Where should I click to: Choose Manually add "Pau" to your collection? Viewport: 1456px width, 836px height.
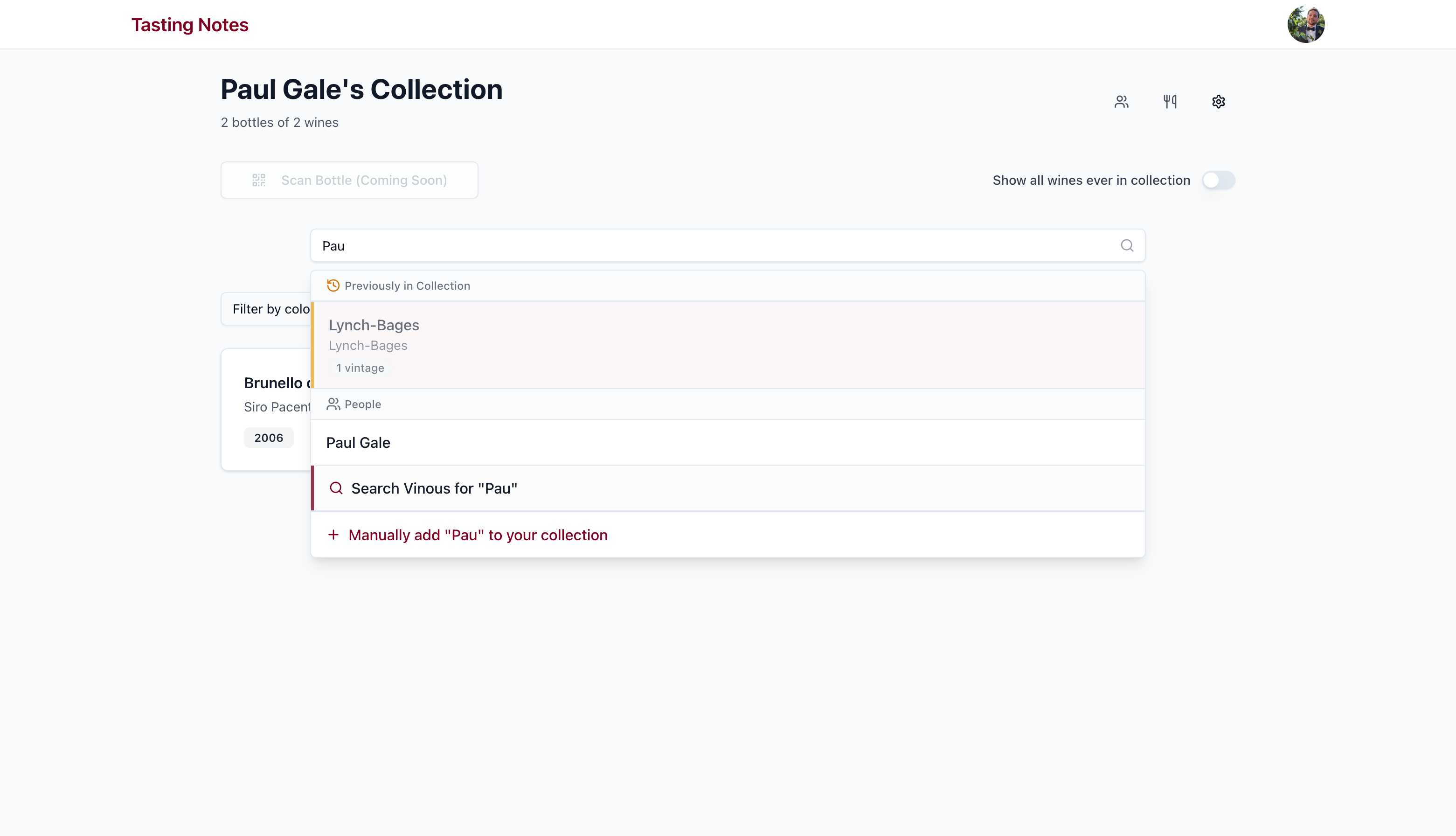(x=728, y=535)
